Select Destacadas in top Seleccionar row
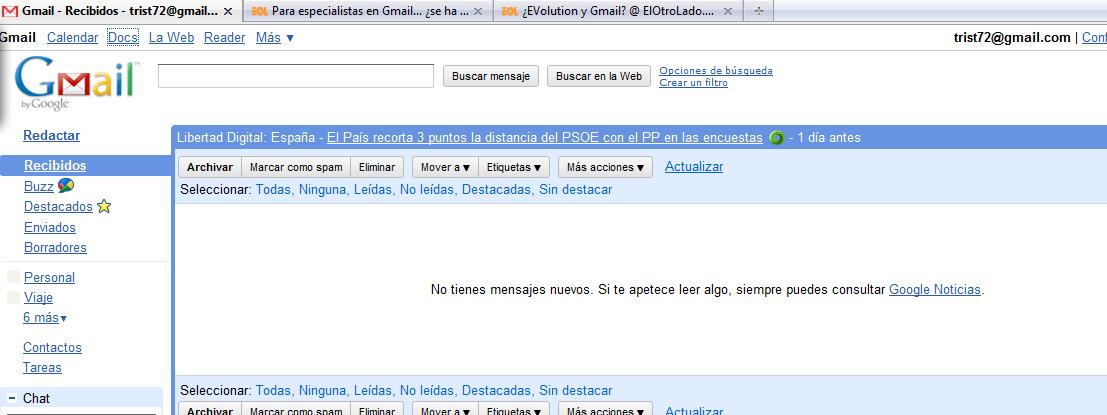Screen dimensions: 1107x415 (497, 189)
